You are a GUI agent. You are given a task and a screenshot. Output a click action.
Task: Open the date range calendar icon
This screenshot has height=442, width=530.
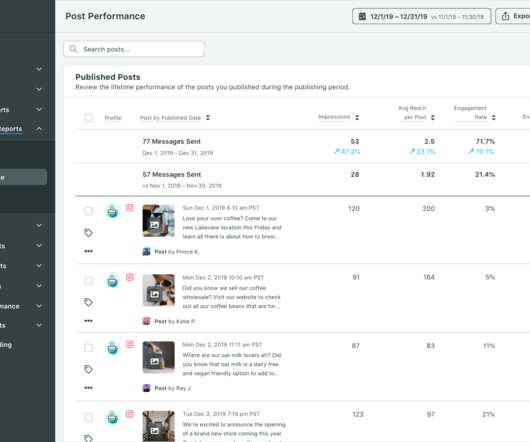tap(362, 16)
